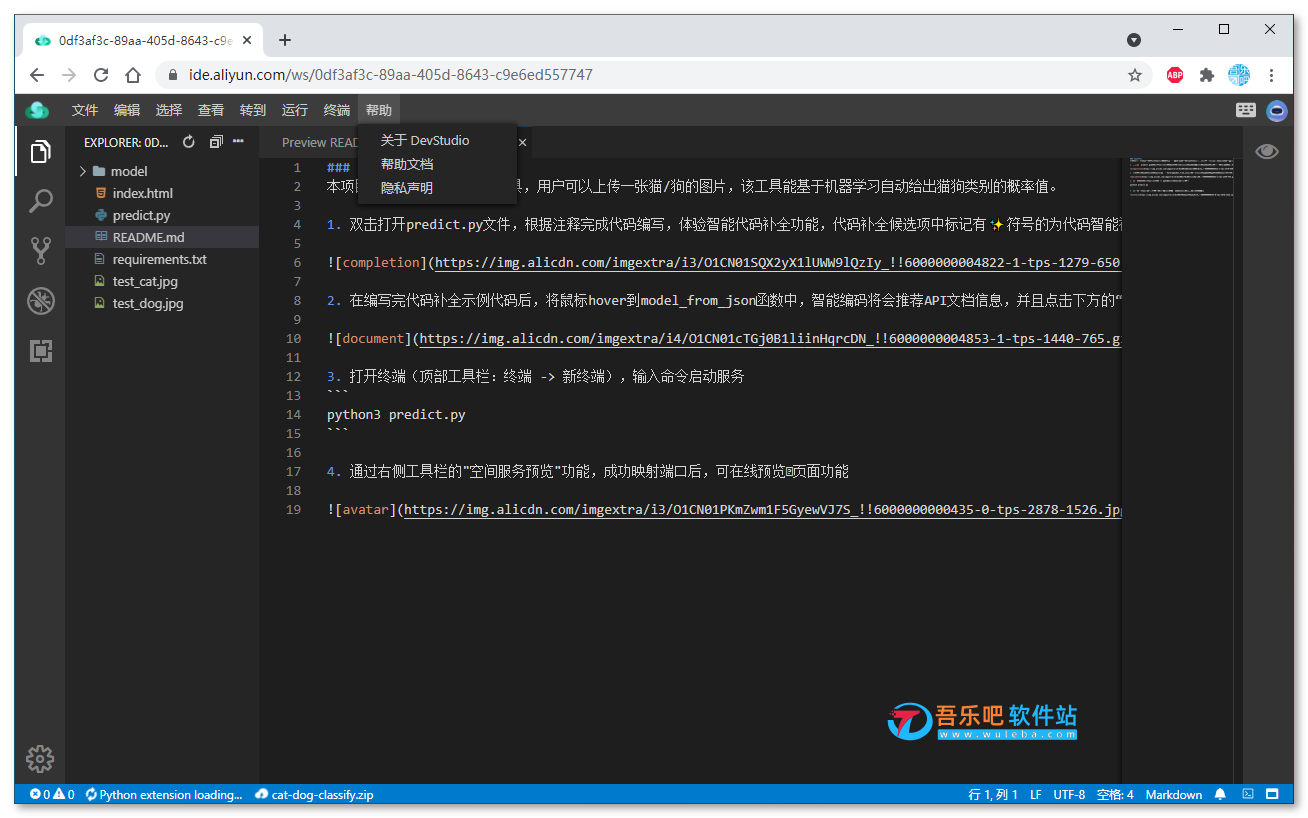Viewport: 1308px width, 818px height.
Task: Open the notifications bell in status bar
Action: click(1220, 794)
